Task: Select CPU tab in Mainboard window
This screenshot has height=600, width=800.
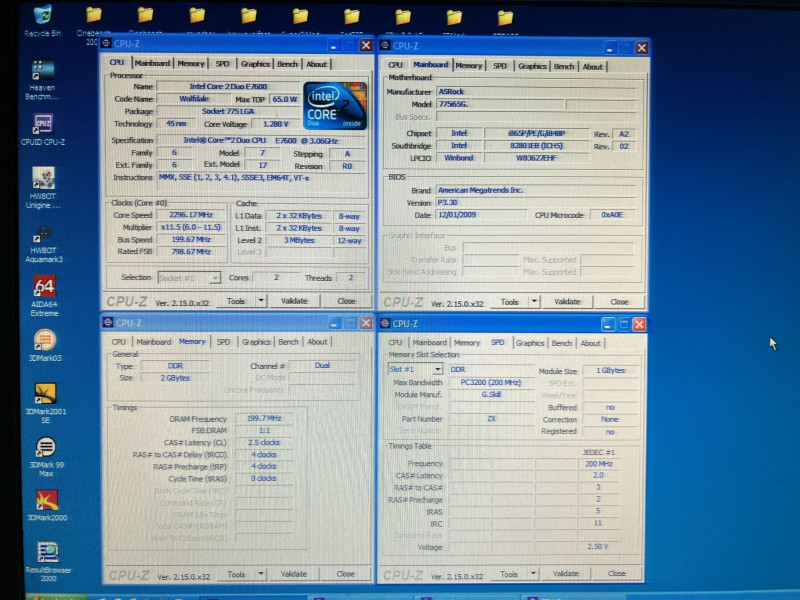Action: pos(395,65)
